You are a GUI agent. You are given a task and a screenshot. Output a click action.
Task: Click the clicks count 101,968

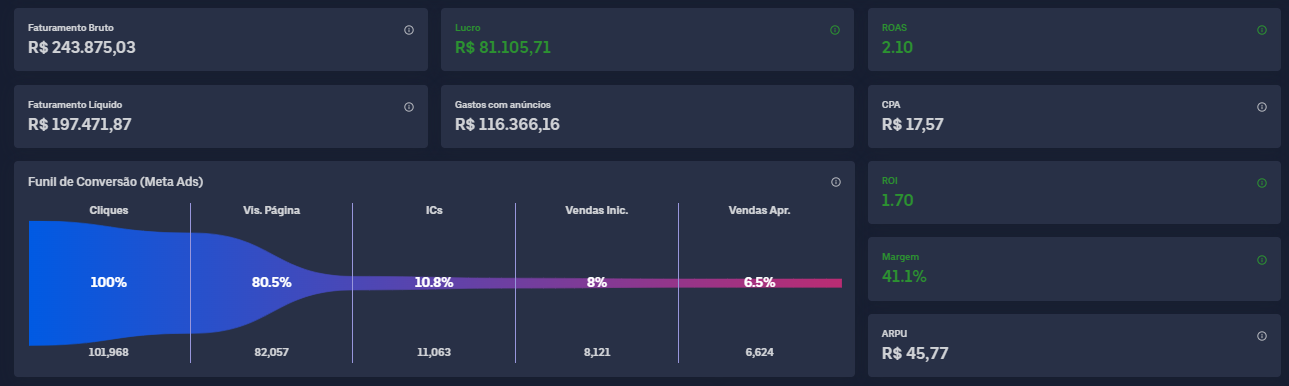click(x=109, y=353)
